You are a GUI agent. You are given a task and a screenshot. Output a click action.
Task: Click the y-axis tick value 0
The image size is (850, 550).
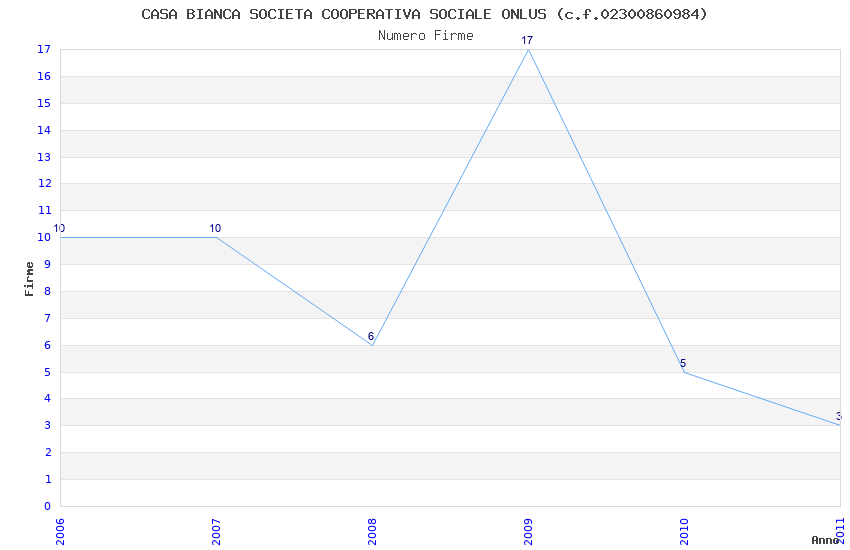click(x=48, y=506)
